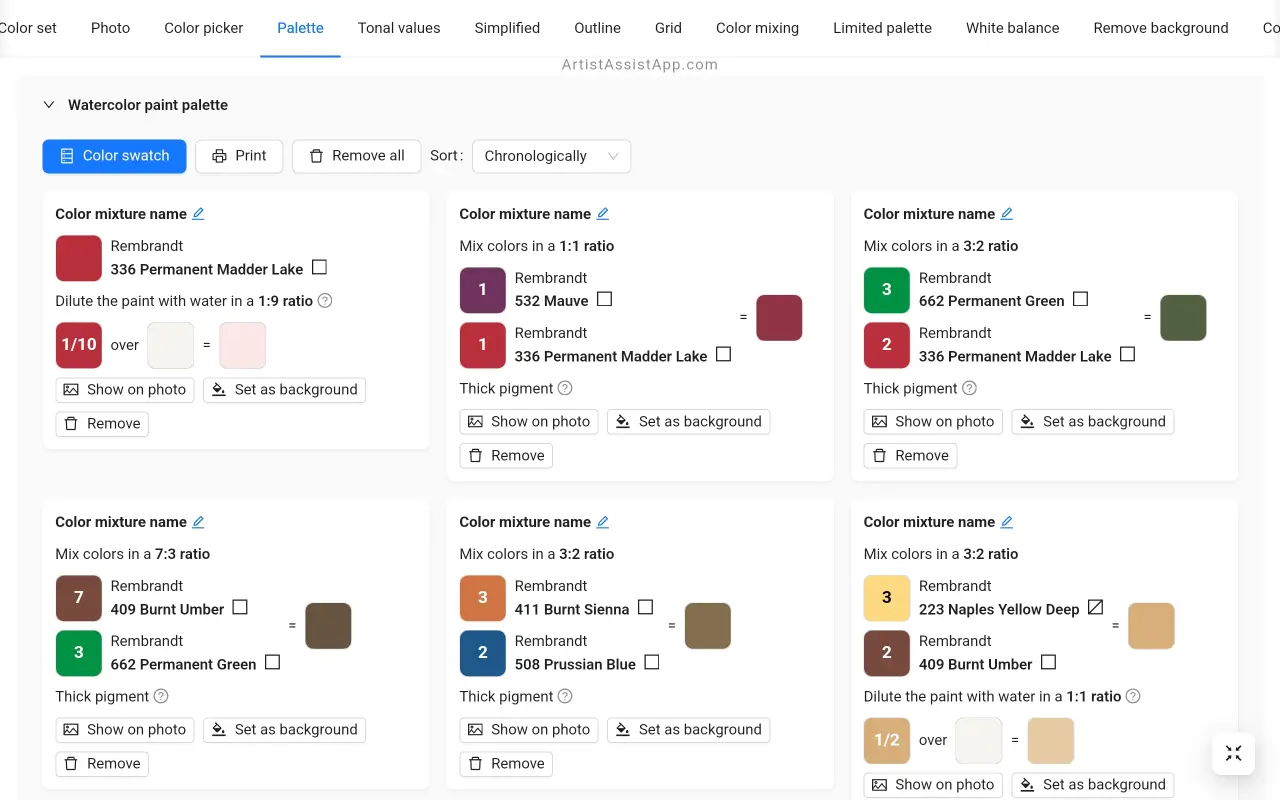The height and width of the screenshot is (800, 1280).
Task: Click the 1/2 diluted Naples mix swatch
Action: point(887,741)
